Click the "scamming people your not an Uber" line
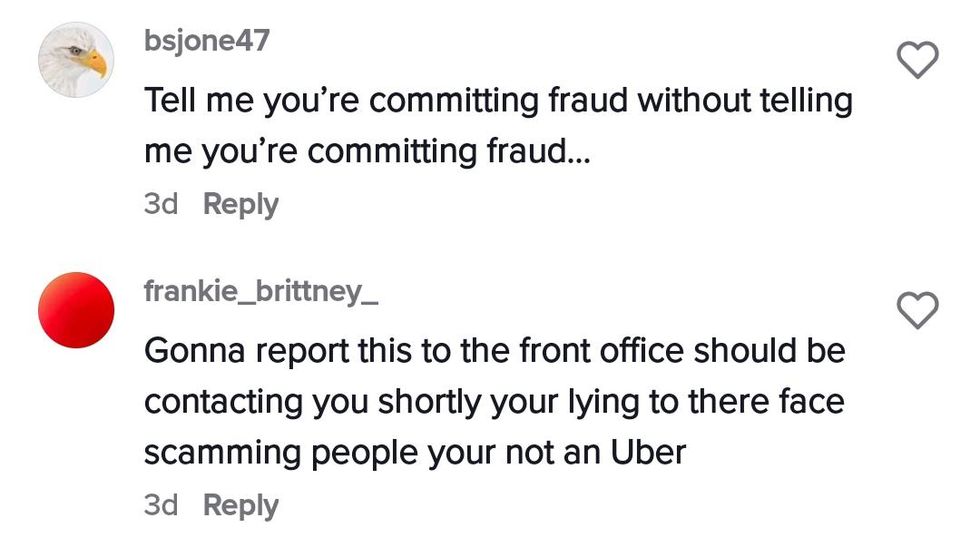This screenshot has width=980, height=536. click(x=415, y=452)
